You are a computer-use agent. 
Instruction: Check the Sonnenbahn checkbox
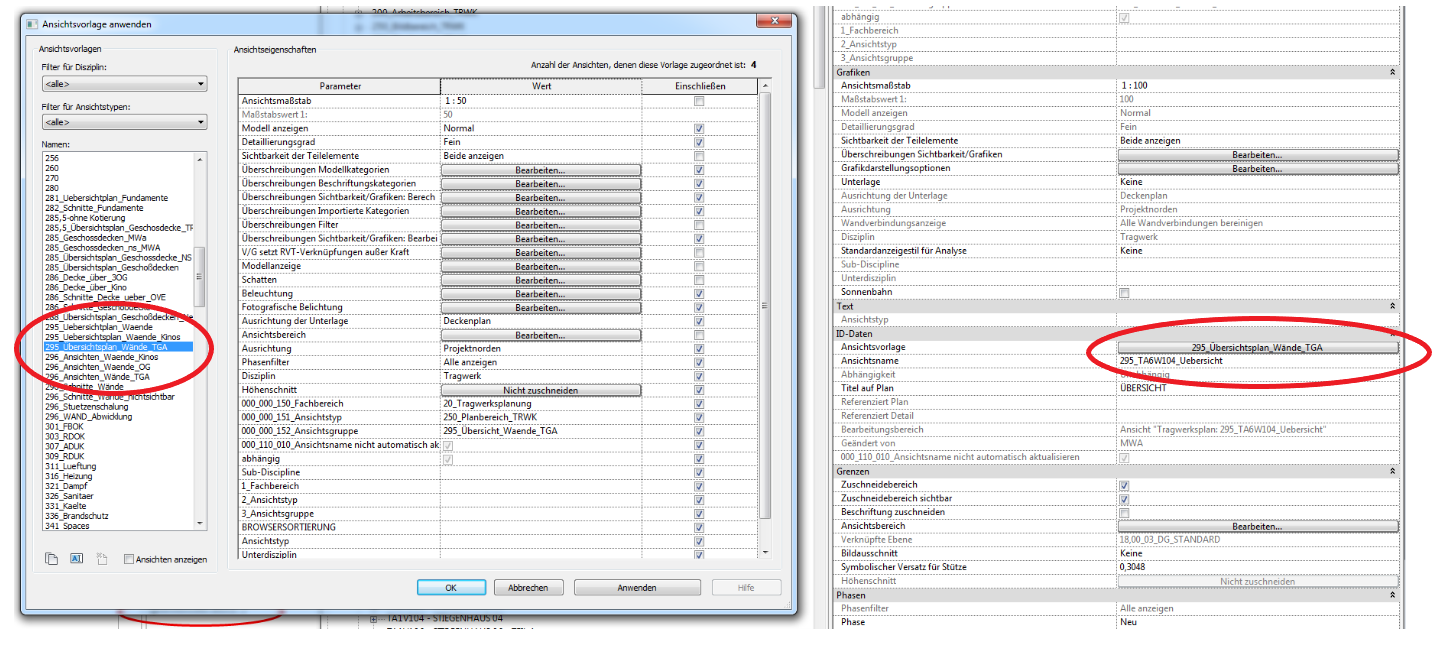(1124, 292)
